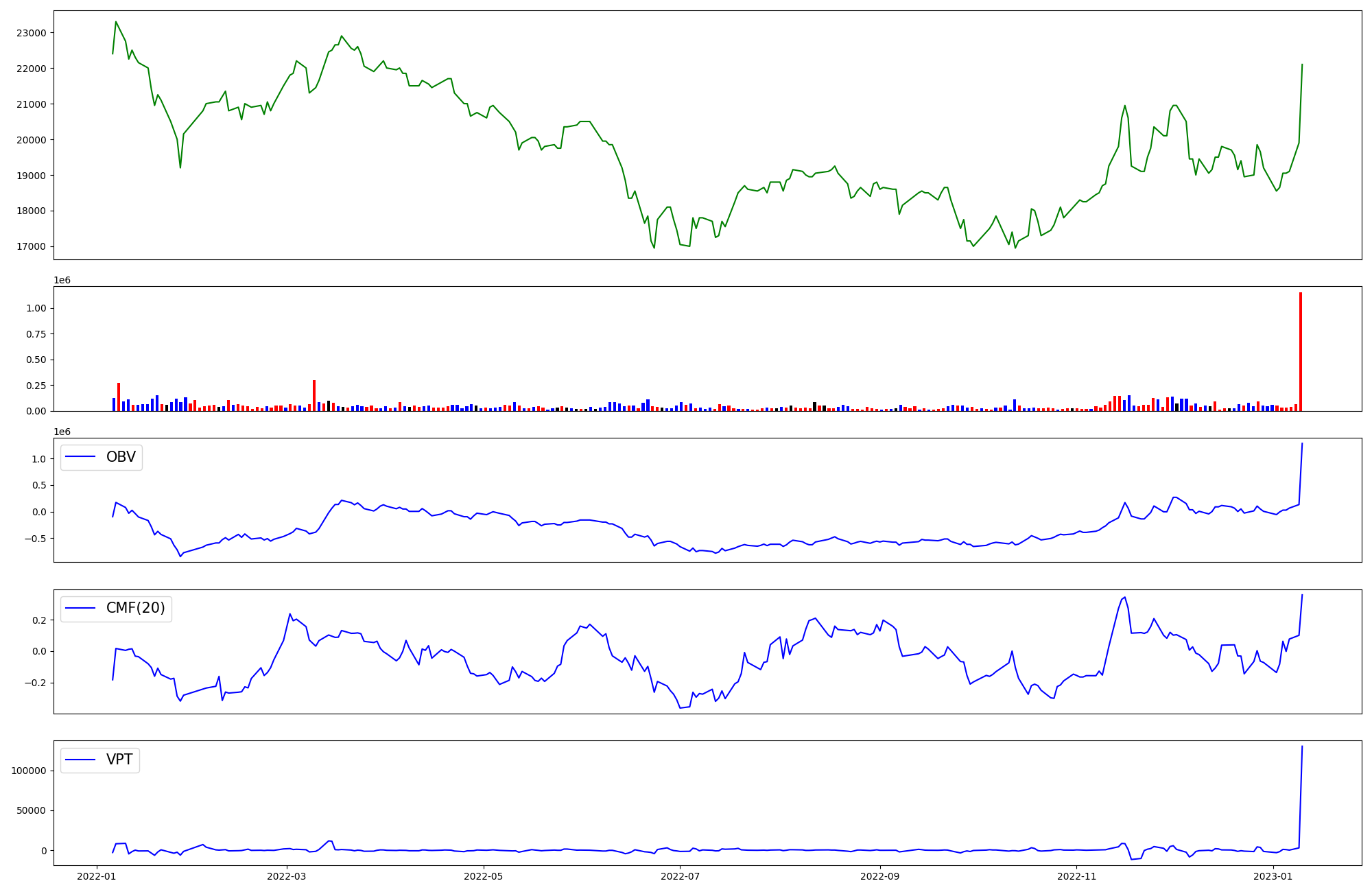Image resolution: width=1372 pixels, height=892 pixels.
Task: Click the 2022-03 x-axis tick label
Action: (286, 876)
